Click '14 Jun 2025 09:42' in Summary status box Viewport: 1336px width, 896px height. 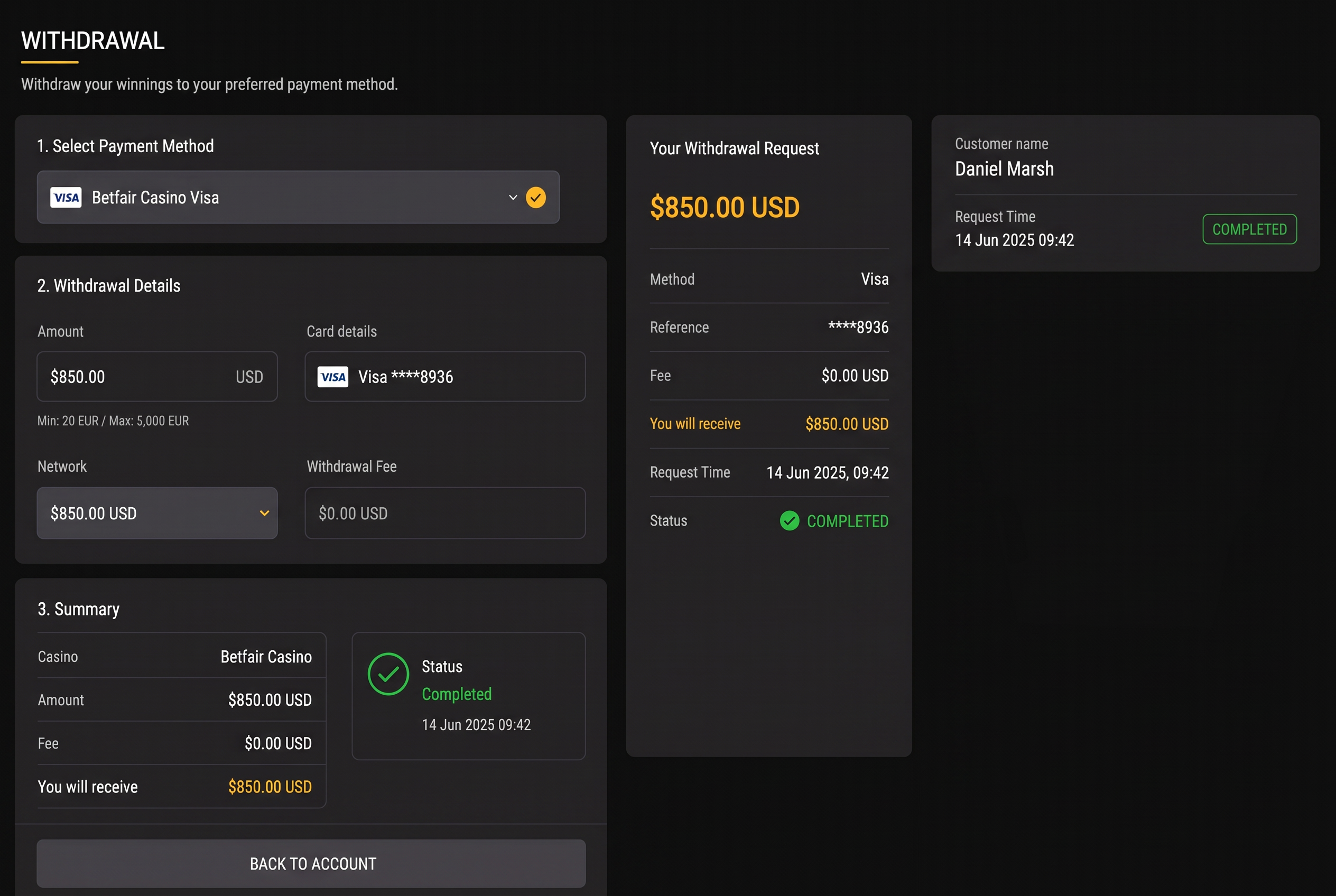click(476, 725)
